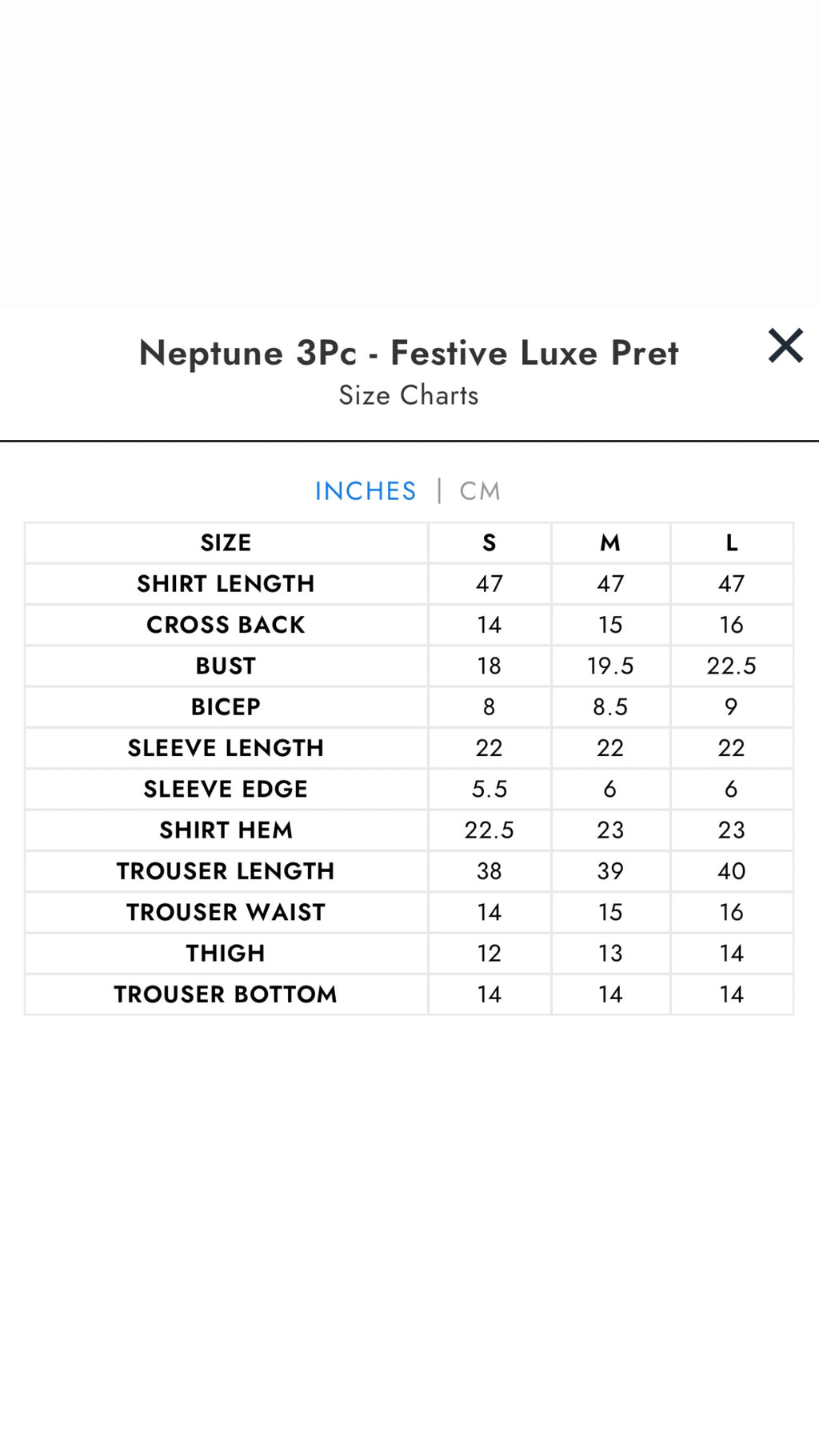The image size is (819, 1456).
Task: Click the SLEEVE LENGTH row label
Action: click(226, 748)
